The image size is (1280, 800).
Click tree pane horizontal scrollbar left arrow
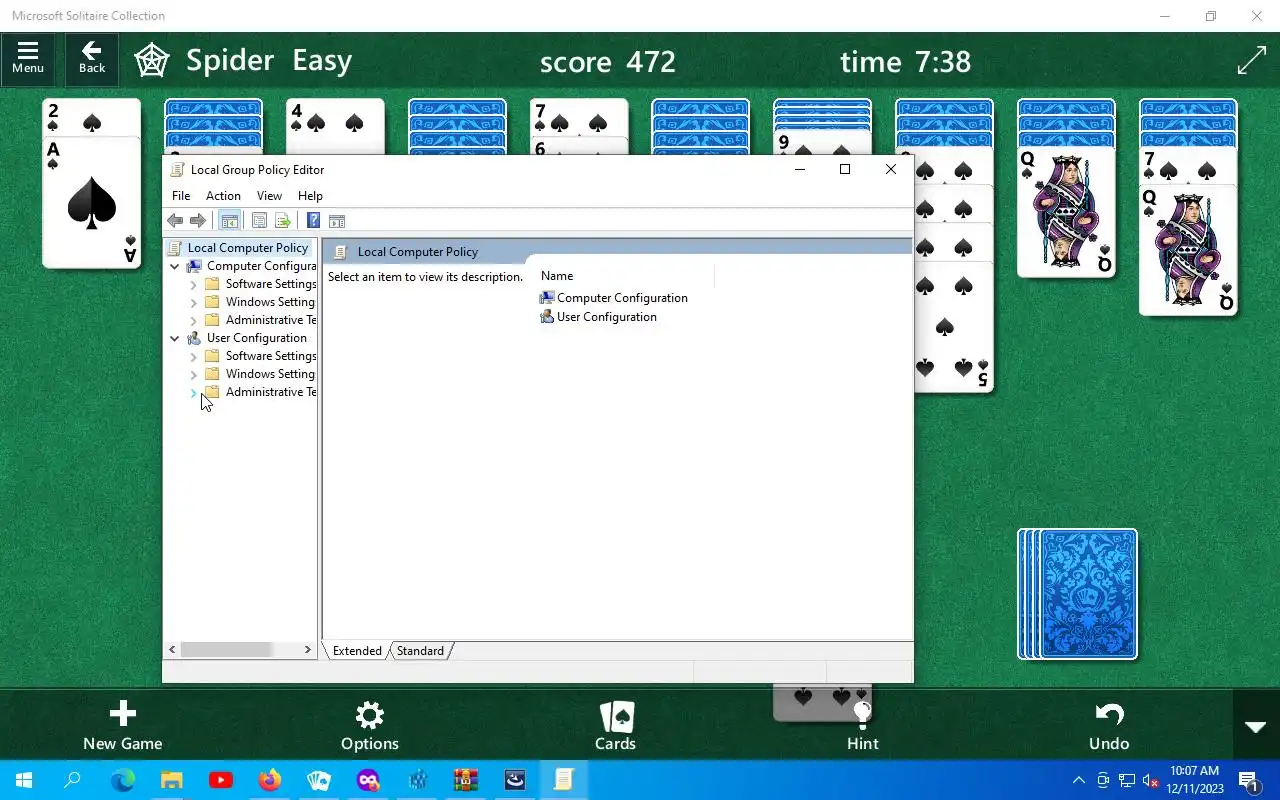172,650
